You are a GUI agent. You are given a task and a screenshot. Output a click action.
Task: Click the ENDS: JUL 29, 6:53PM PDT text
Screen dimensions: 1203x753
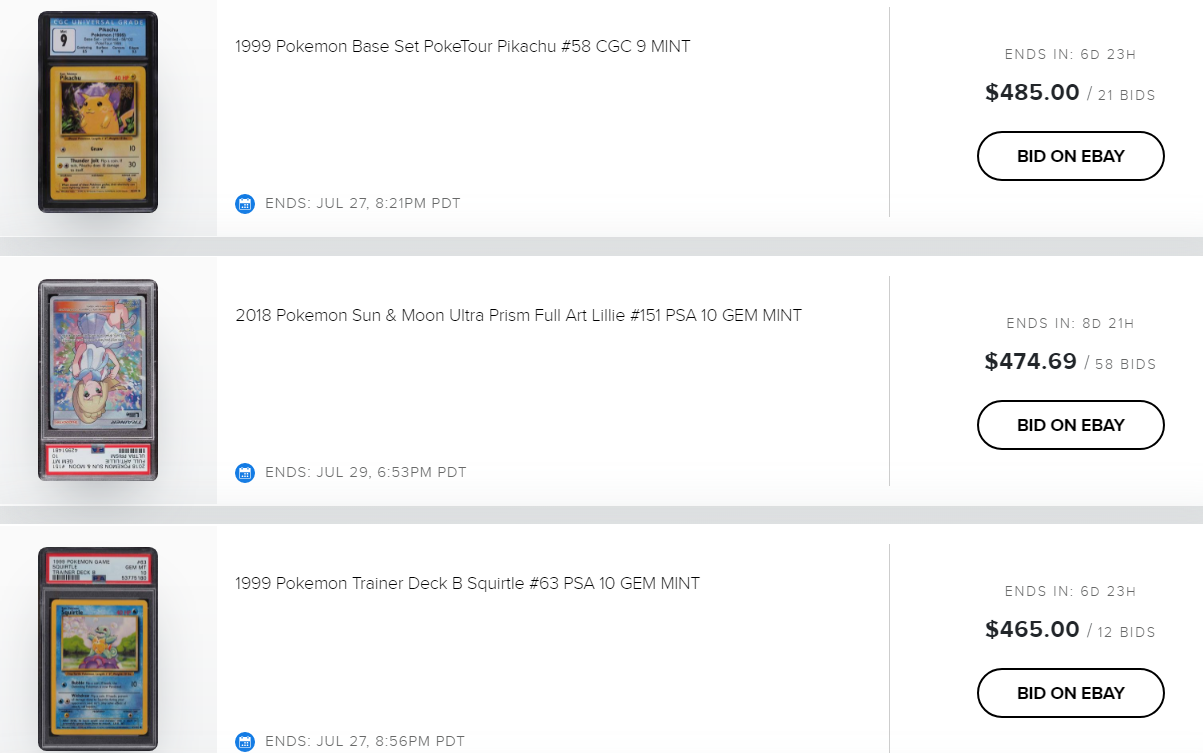click(x=366, y=473)
